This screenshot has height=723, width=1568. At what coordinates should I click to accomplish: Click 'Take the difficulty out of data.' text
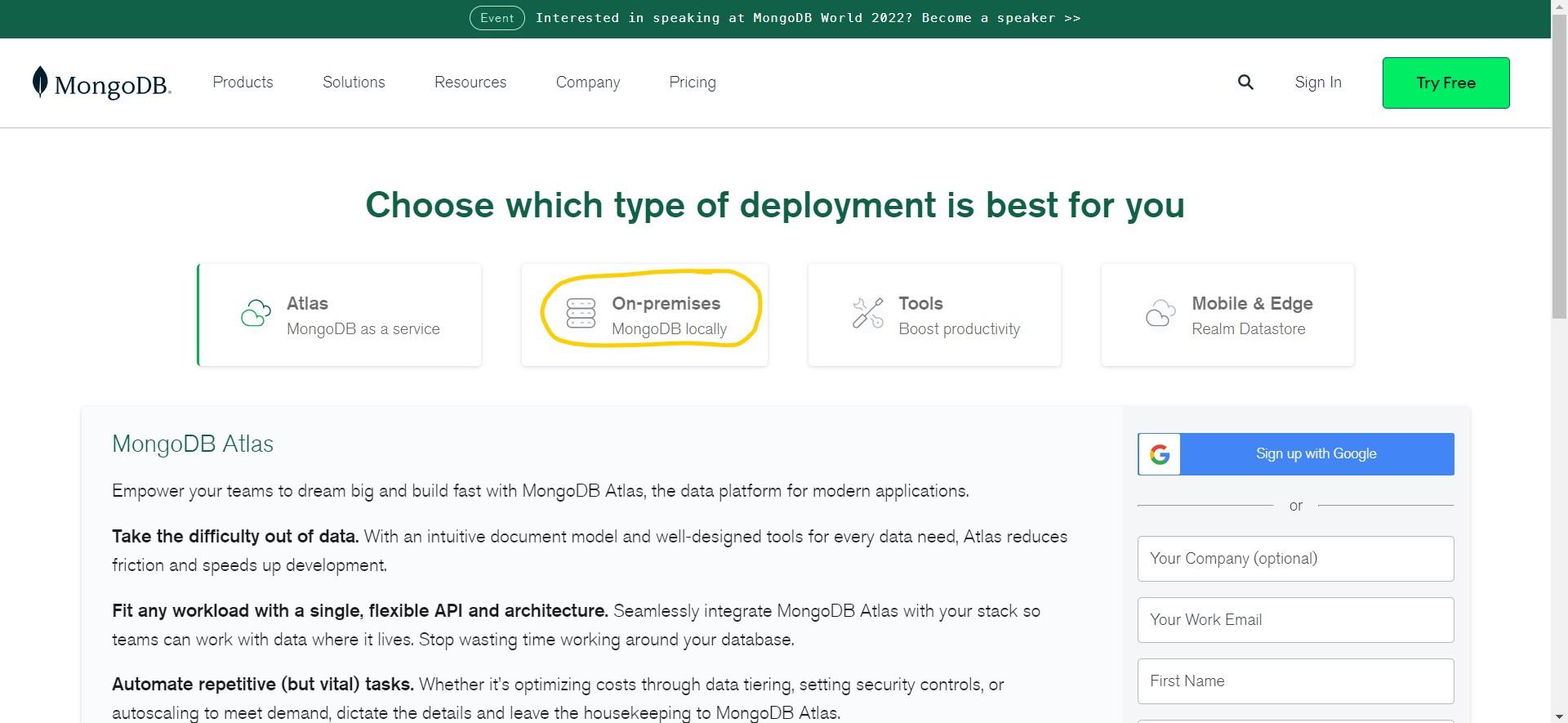235,537
